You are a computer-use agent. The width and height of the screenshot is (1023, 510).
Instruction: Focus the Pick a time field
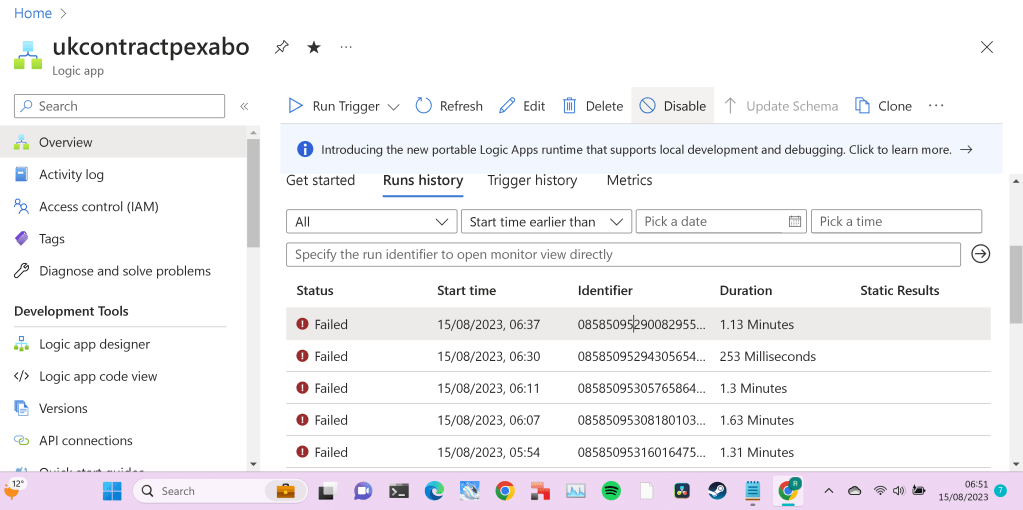896,221
